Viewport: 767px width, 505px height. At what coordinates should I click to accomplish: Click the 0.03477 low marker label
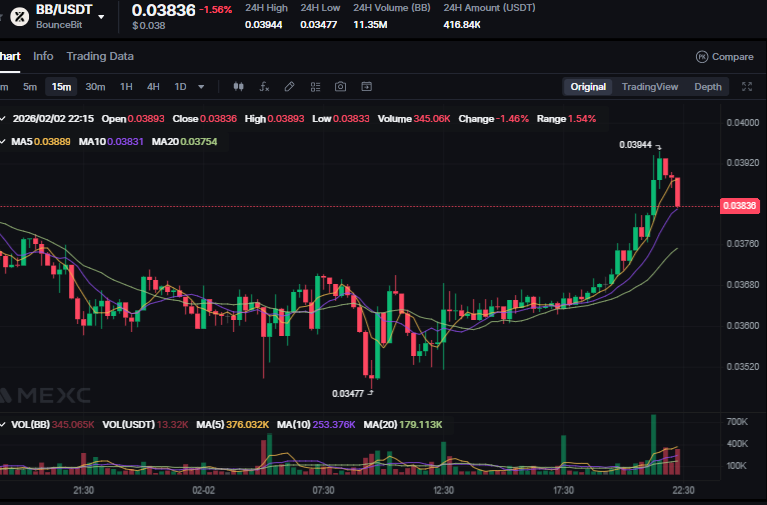[348, 393]
